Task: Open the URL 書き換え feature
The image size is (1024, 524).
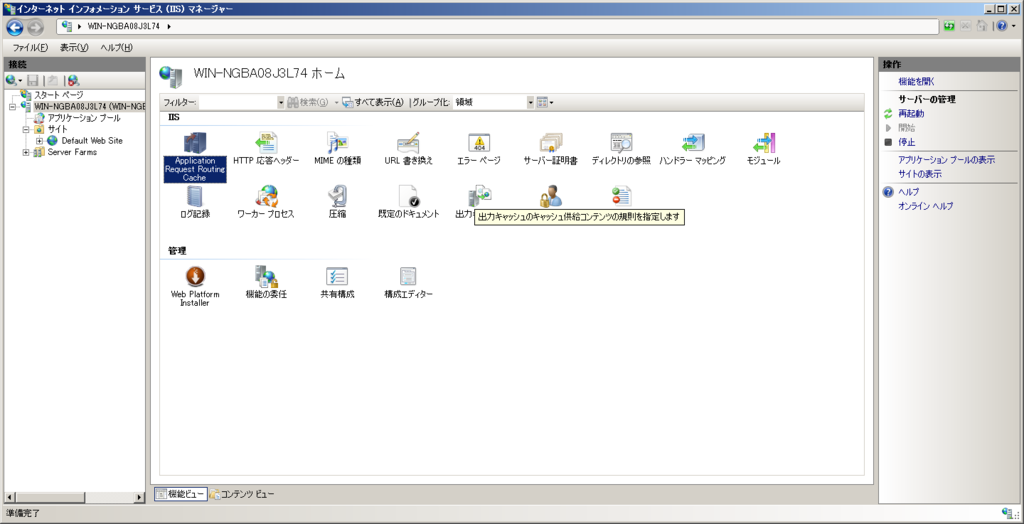Action: click(x=408, y=145)
